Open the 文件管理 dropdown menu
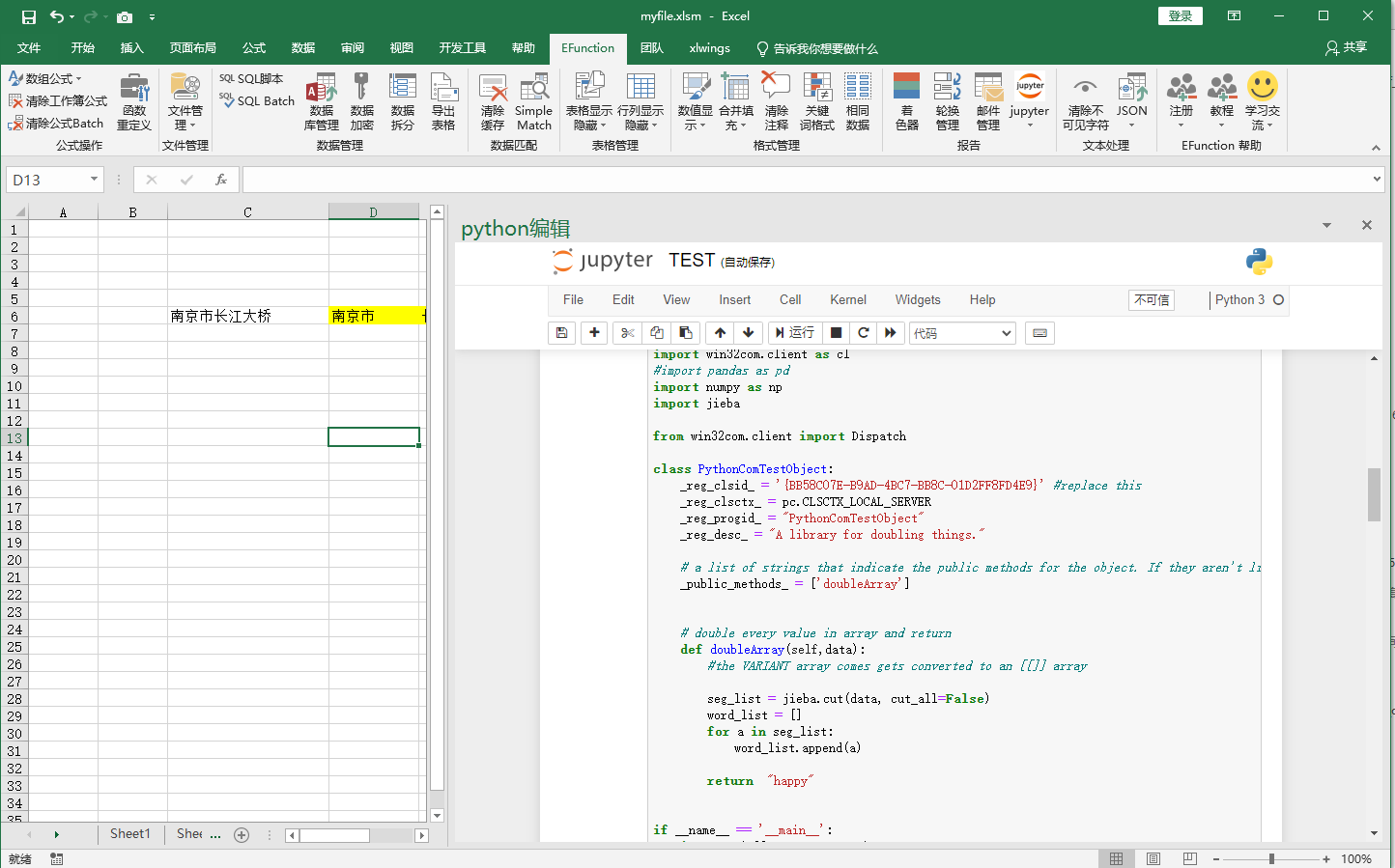The image size is (1395, 868). [185, 102]
